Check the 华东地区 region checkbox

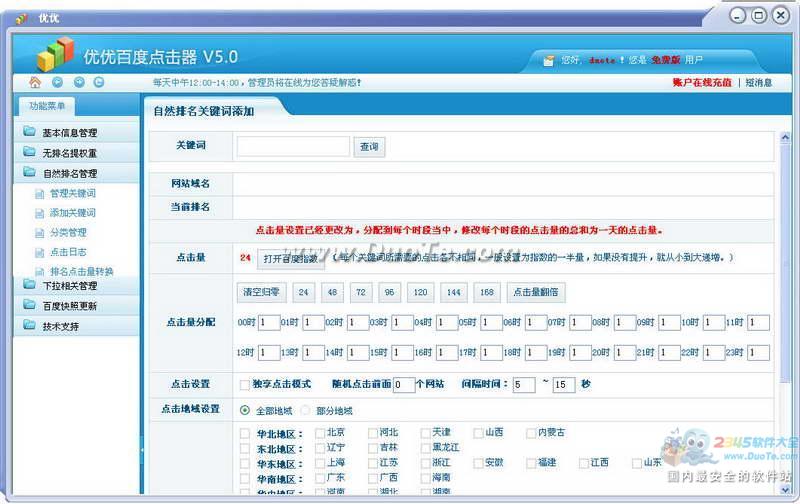click(244, 464)
